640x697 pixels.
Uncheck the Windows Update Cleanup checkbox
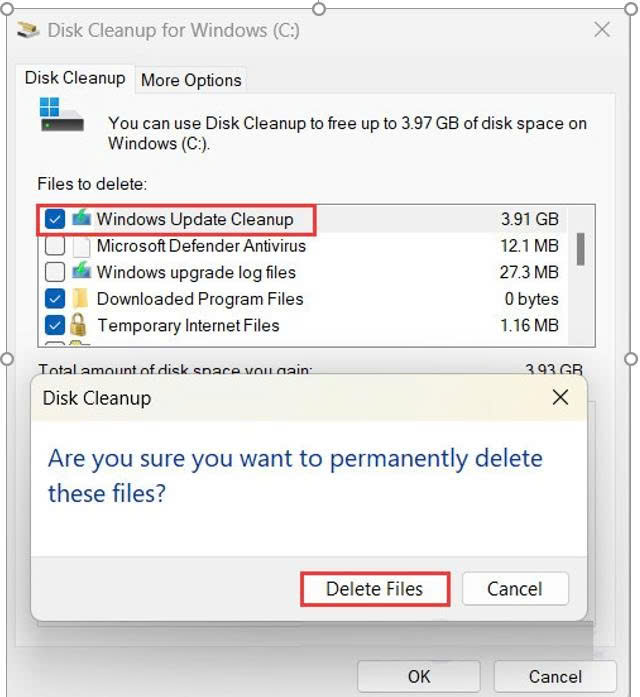[x=55, y=219]
